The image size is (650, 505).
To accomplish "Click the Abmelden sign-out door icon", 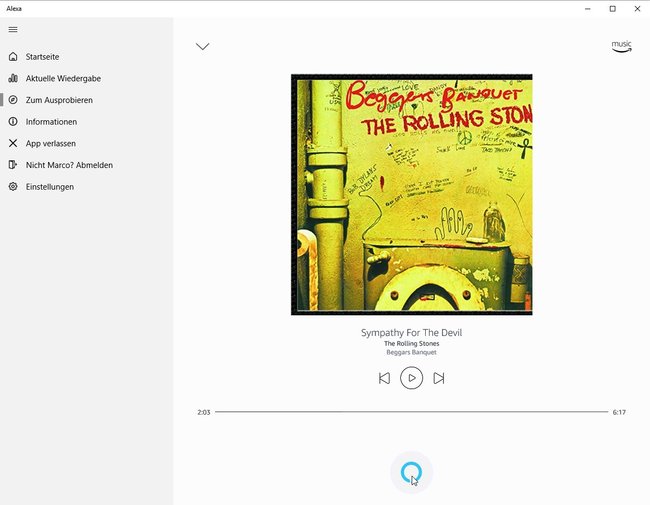I will [13, 165].
